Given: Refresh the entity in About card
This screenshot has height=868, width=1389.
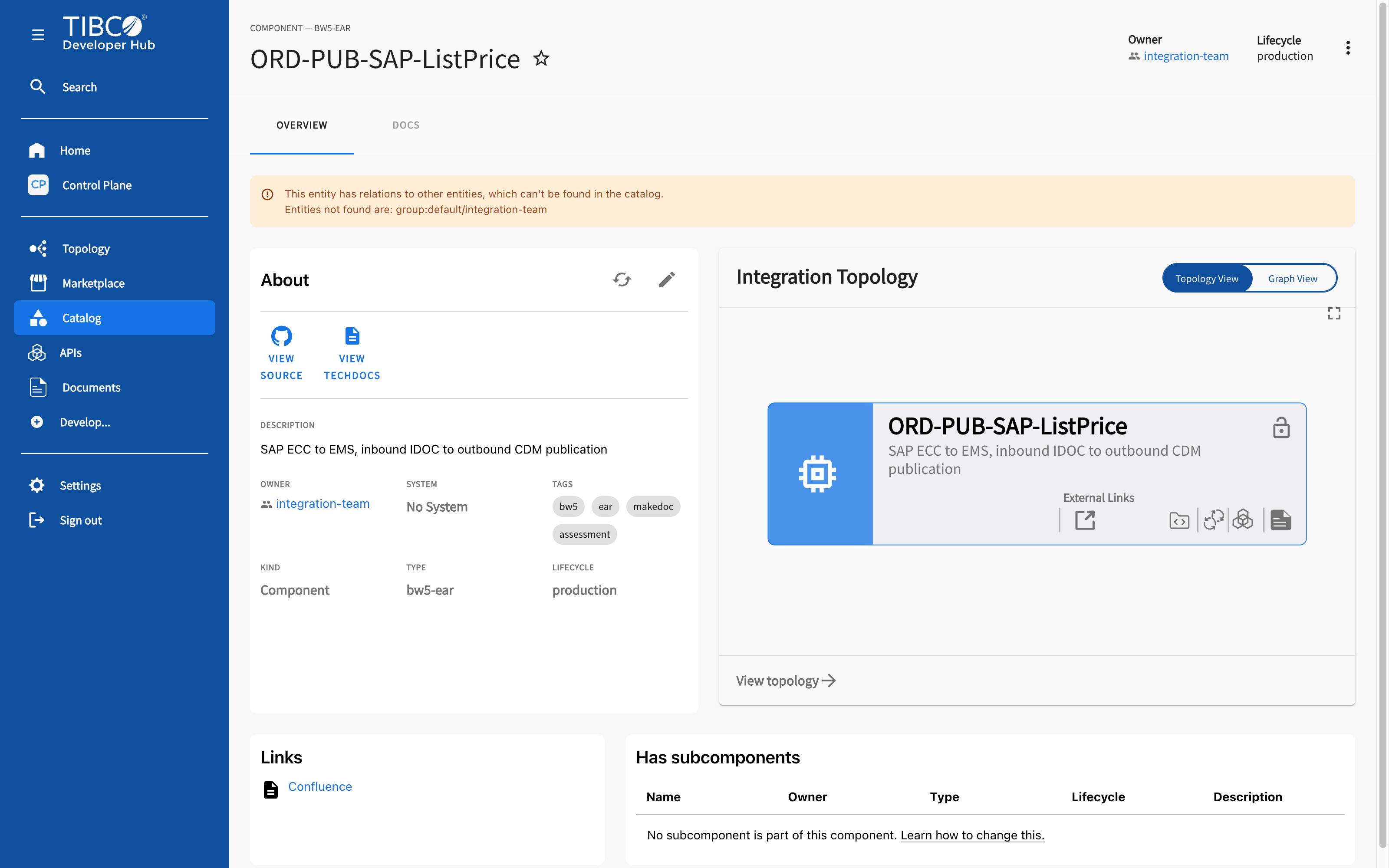Looking at the screenshot, I should [x=622, y=279].
